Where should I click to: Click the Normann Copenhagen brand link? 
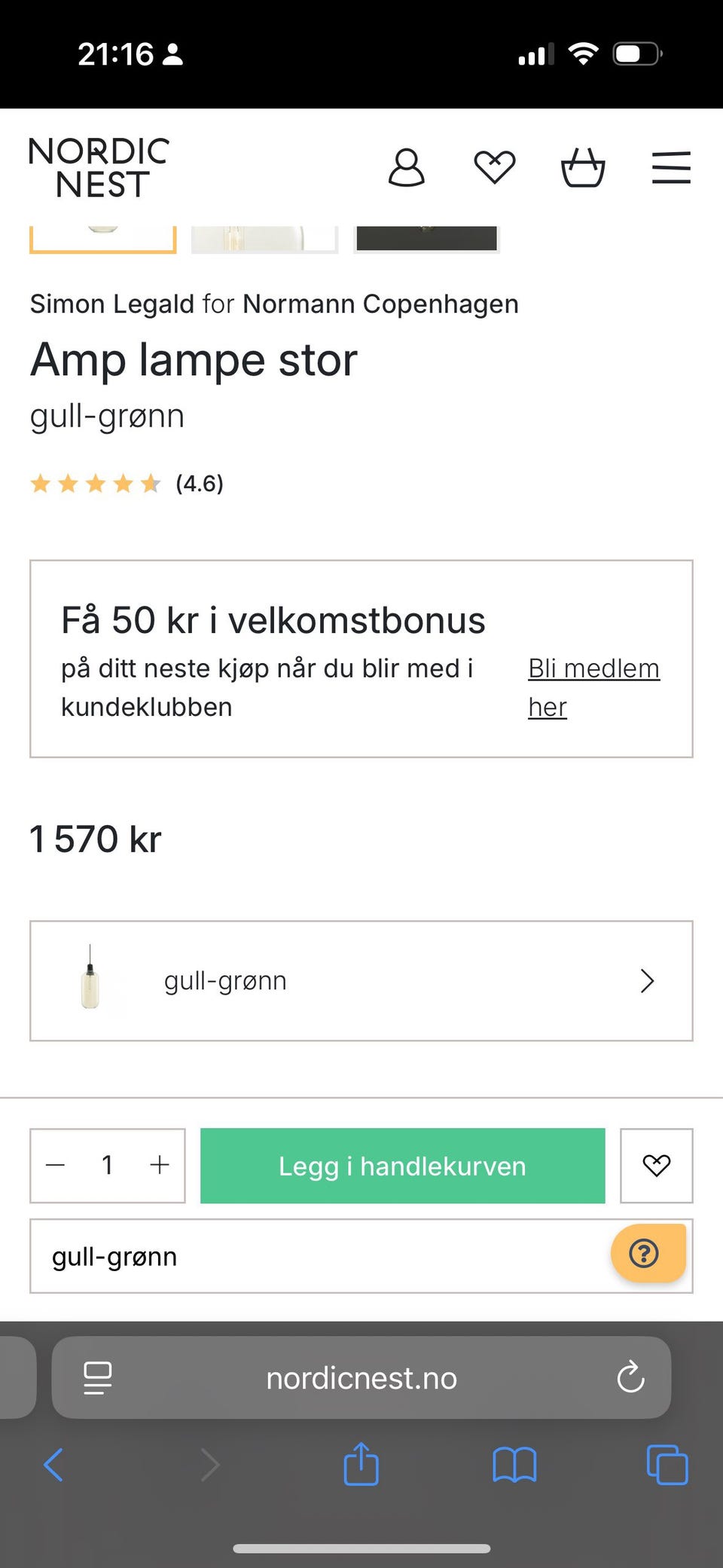coord(380,304)
